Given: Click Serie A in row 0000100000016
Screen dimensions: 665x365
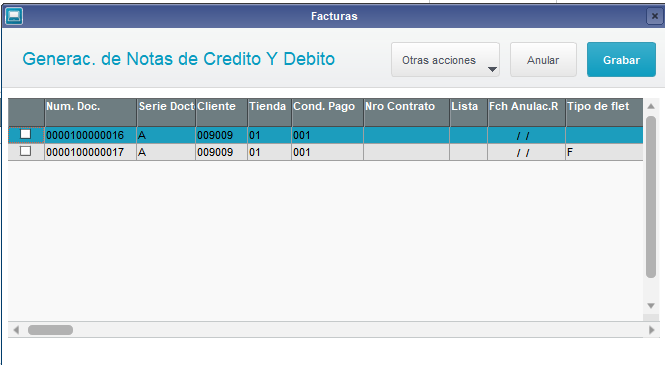Looking at the screenshot, I should point(166,135).
